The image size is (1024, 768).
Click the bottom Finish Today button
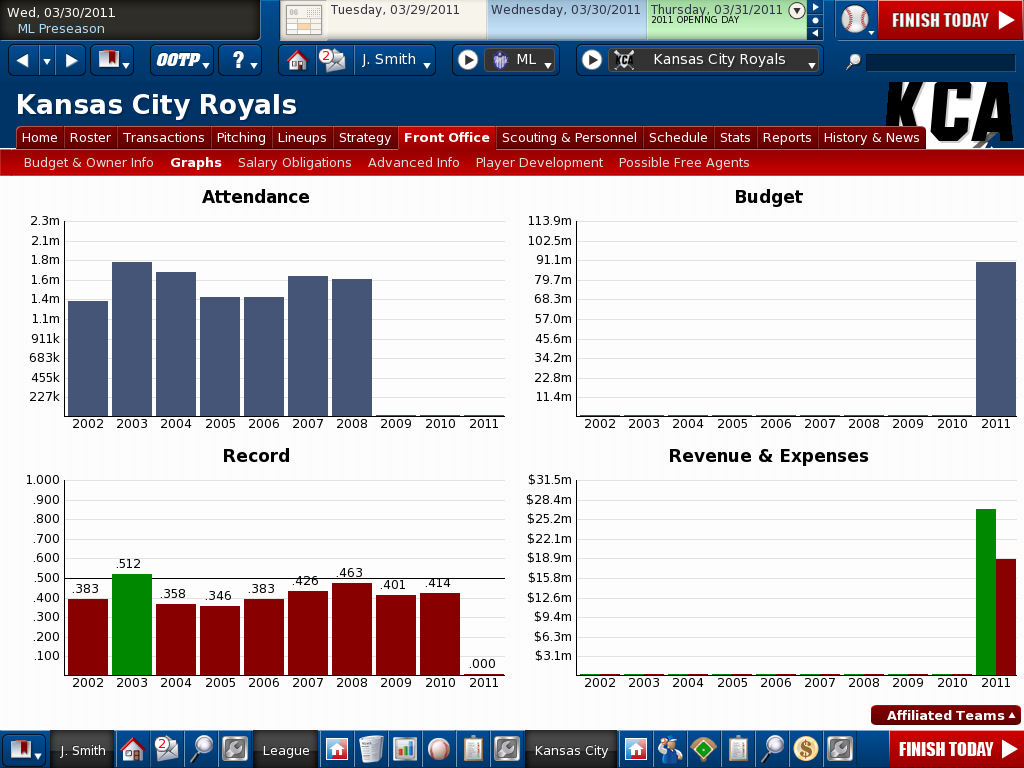click(957, 749)
